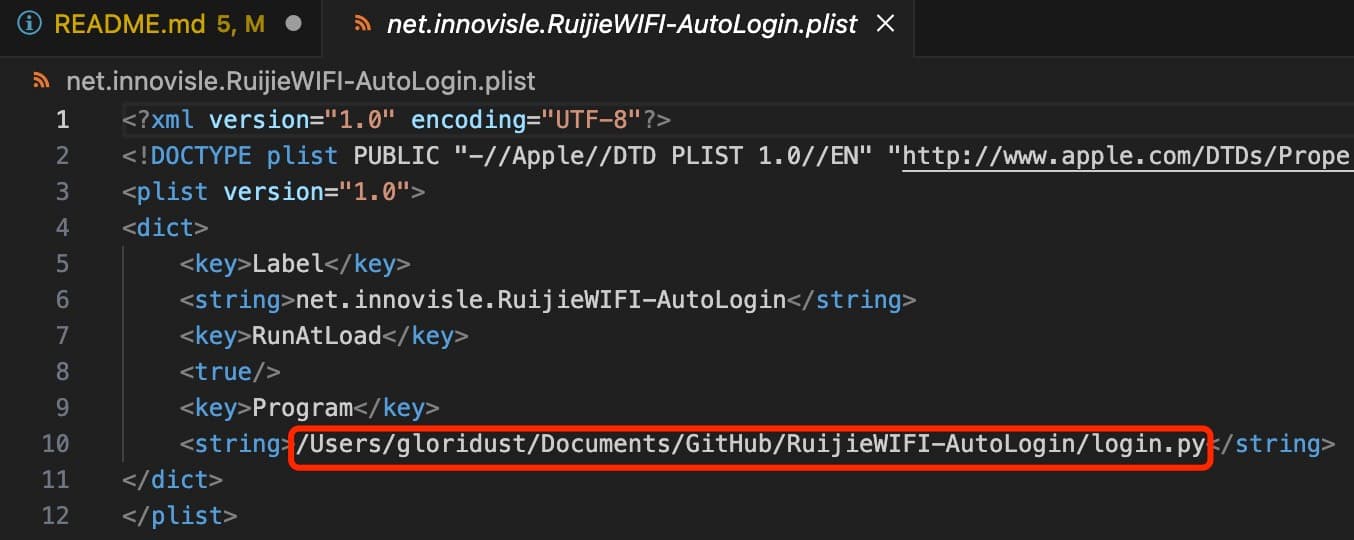Click the plist file icon in breadcrumb

click(42, 80)
